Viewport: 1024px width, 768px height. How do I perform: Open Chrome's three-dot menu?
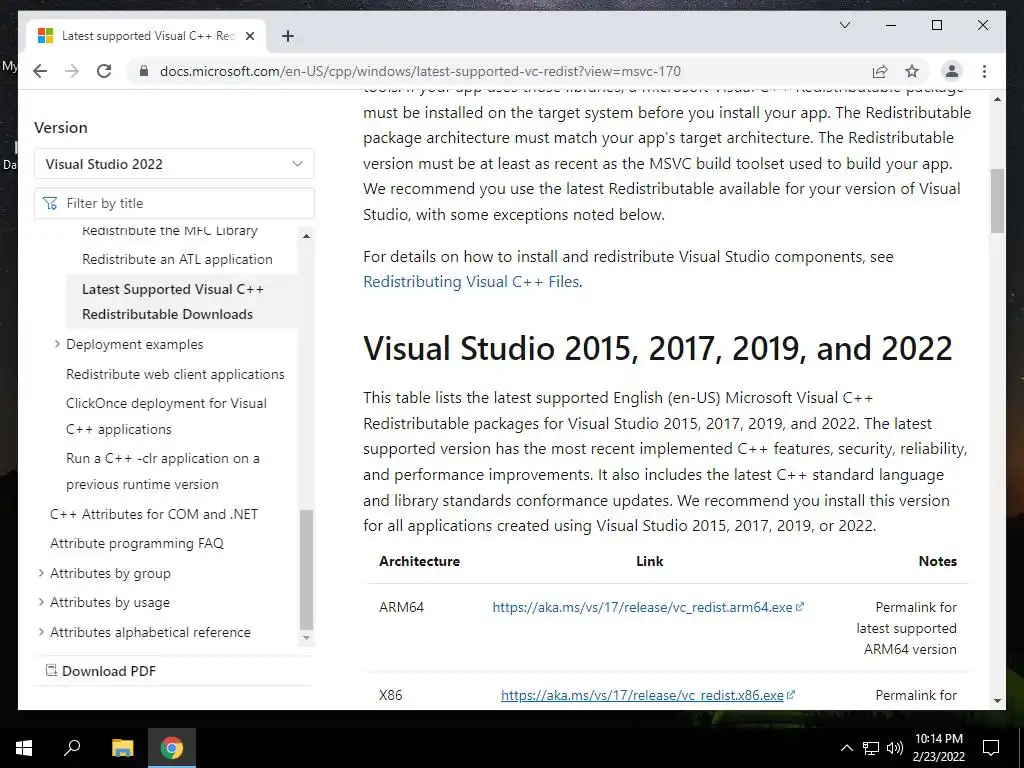(984, 71)
